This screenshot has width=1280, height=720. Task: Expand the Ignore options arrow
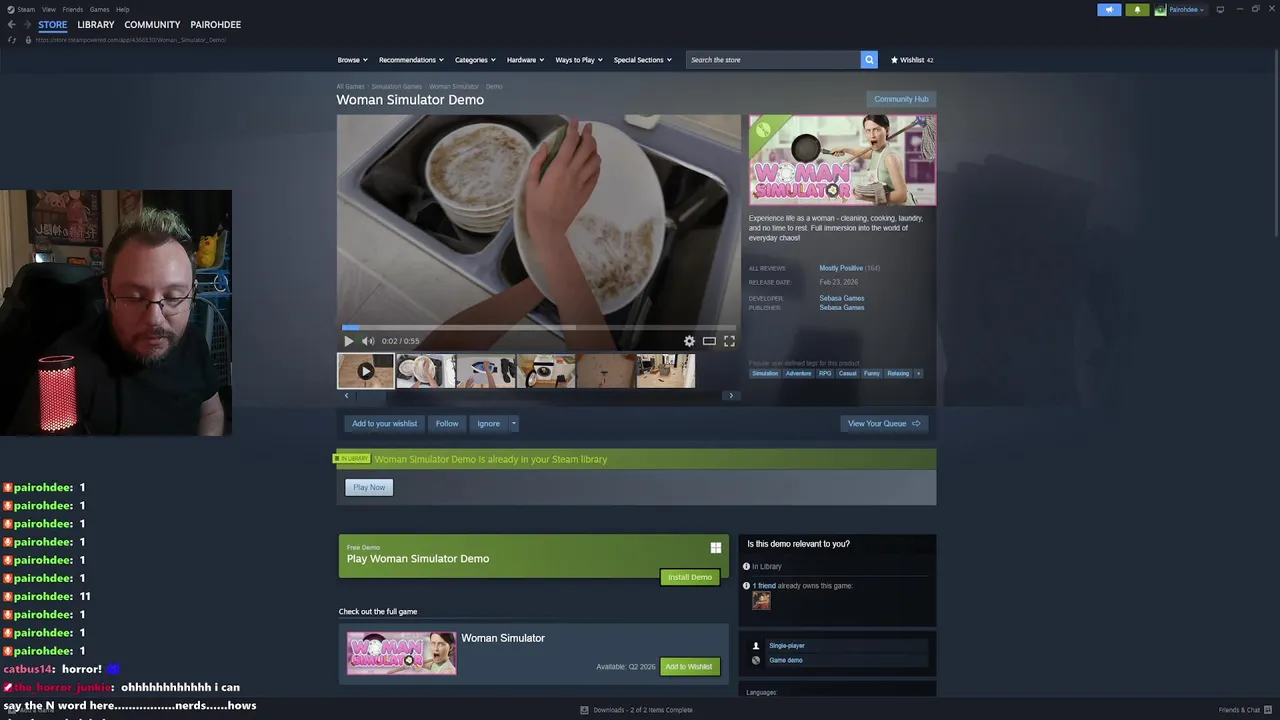click(514, 423)
